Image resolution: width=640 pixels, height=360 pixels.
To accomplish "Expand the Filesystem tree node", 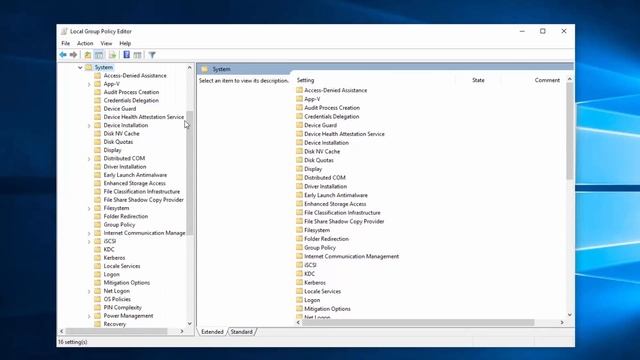I will click(x=89, y=208).
